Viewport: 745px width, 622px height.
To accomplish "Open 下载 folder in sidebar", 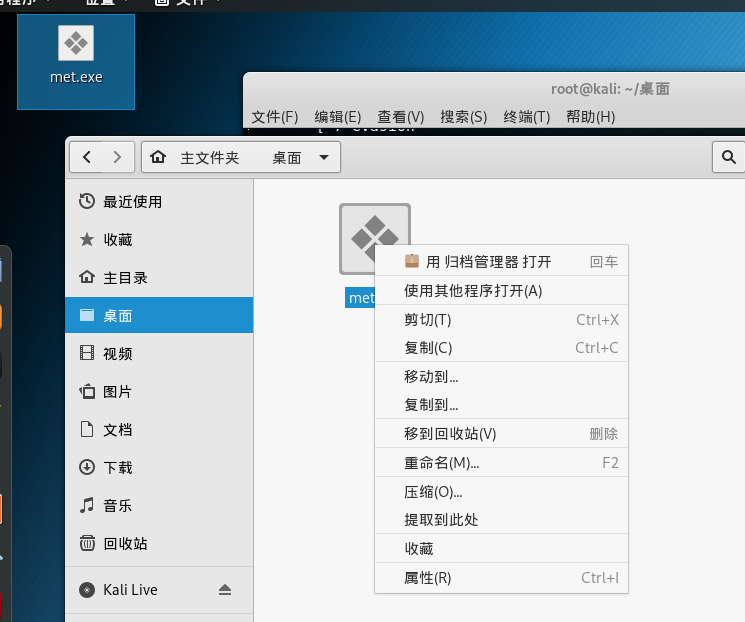I will point(159,468).
